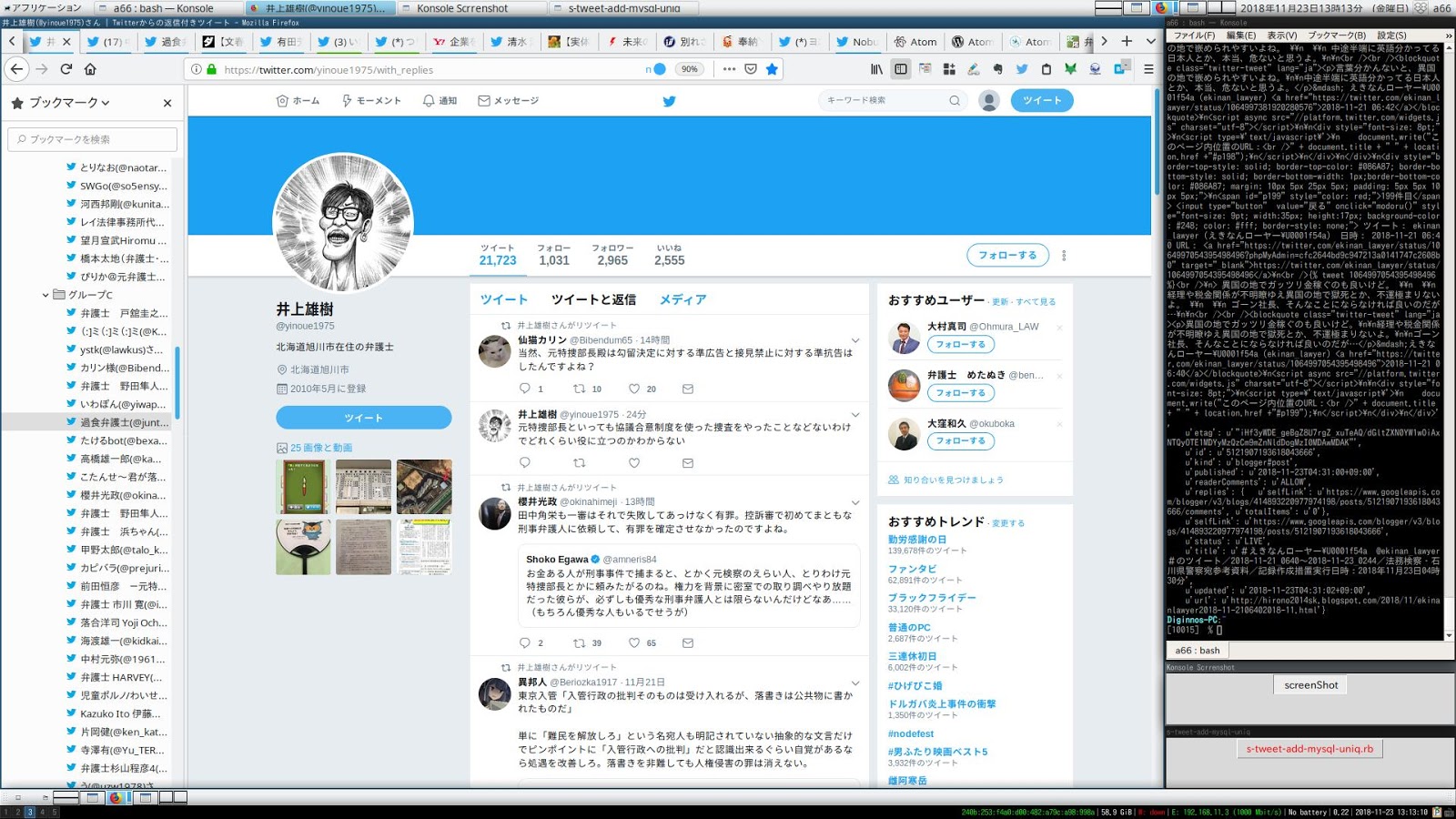1456x819 pixels.
Task: Open the first media thumbnail in profile
Action: pyautogui.click(x=303, y=487)
